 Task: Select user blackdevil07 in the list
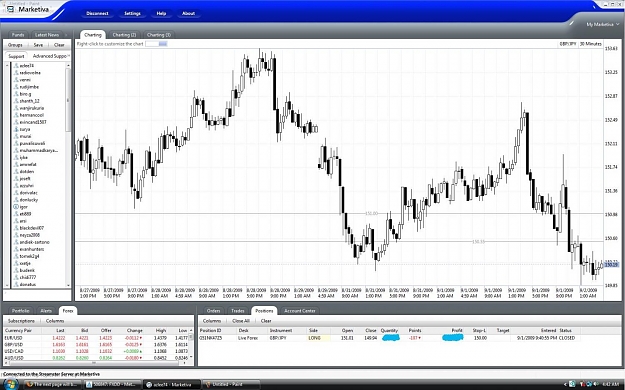[x=31, y=228]
